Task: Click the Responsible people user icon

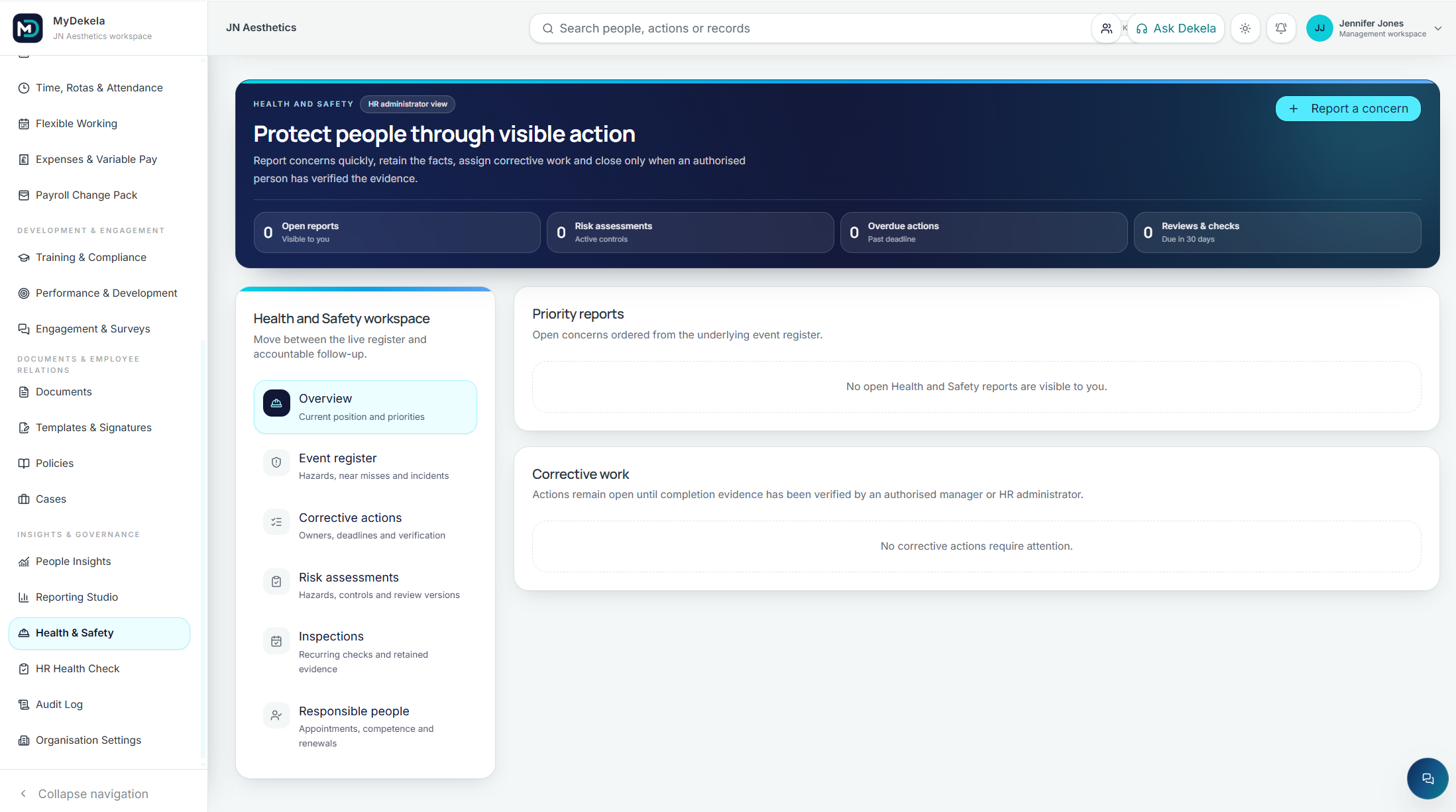Action: click(276, 715)
